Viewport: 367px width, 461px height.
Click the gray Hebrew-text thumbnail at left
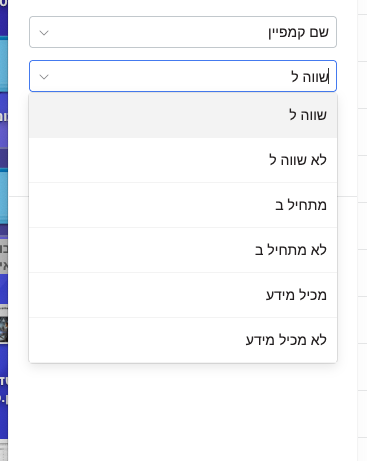[4, 257]
